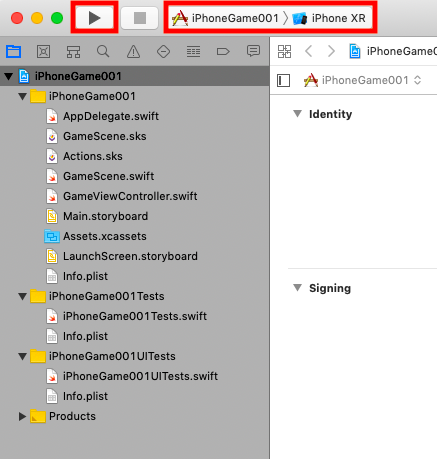Collapse the iPhoneGame001Tests group

coord(22,296)
